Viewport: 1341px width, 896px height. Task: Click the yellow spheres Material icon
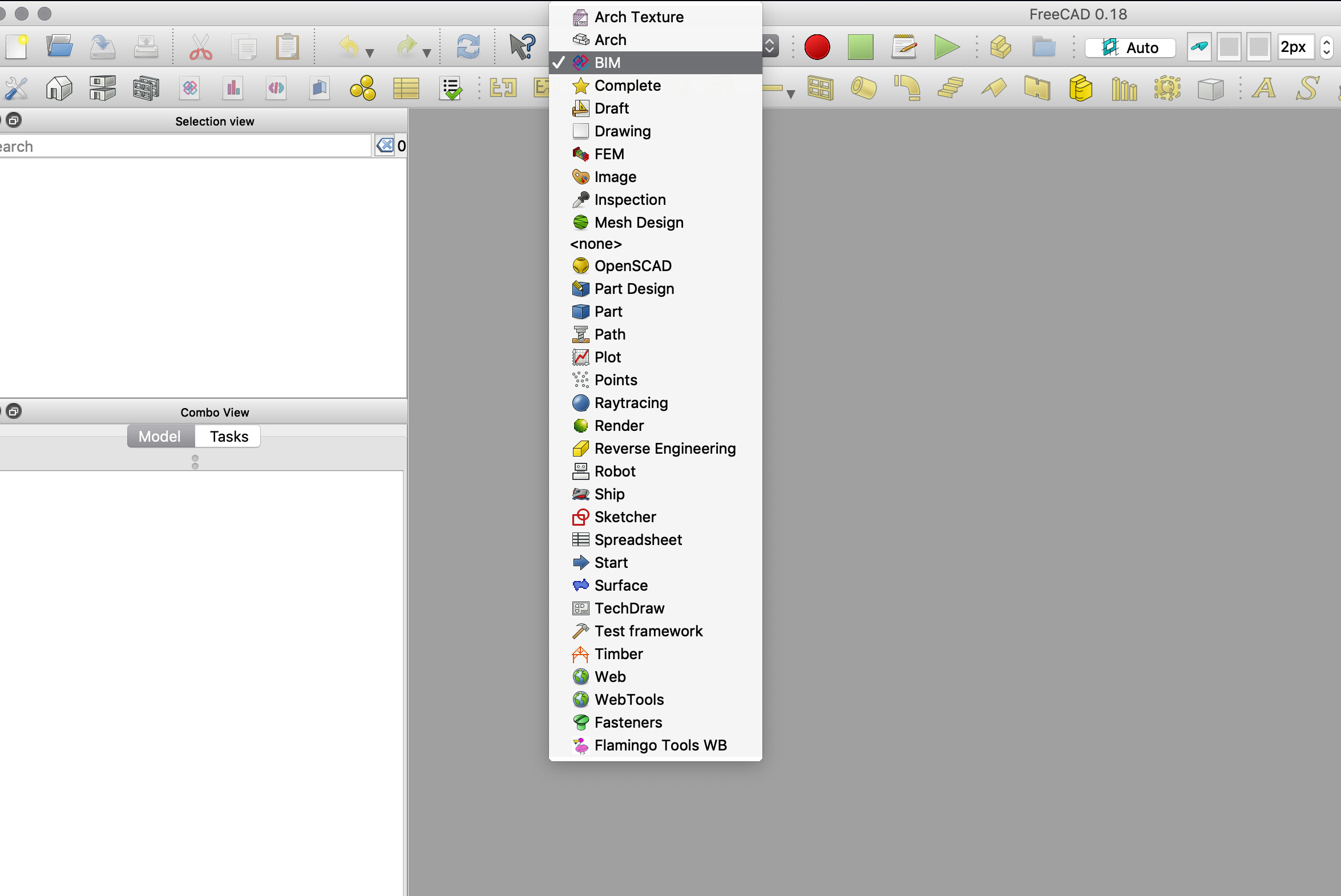363,88
